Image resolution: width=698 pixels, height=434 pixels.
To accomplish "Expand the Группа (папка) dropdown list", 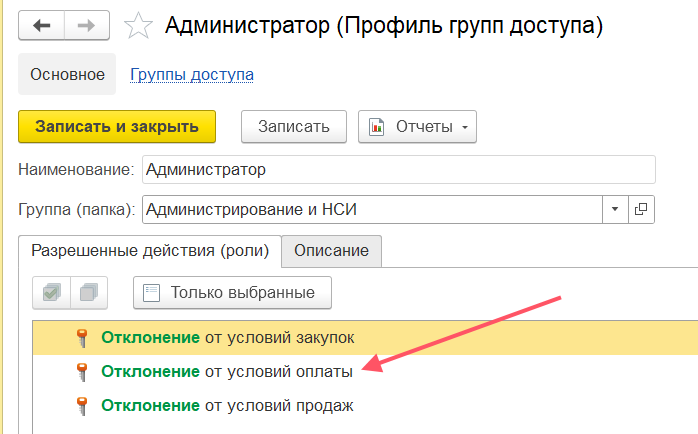I will pos(614,209).
